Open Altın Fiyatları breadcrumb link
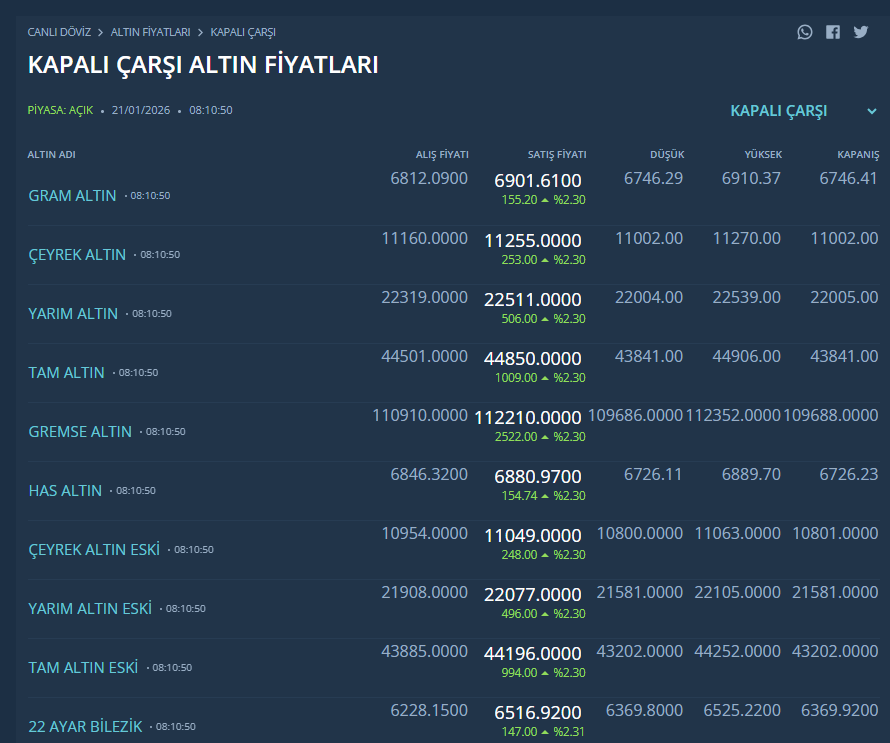 click(150, 32)
